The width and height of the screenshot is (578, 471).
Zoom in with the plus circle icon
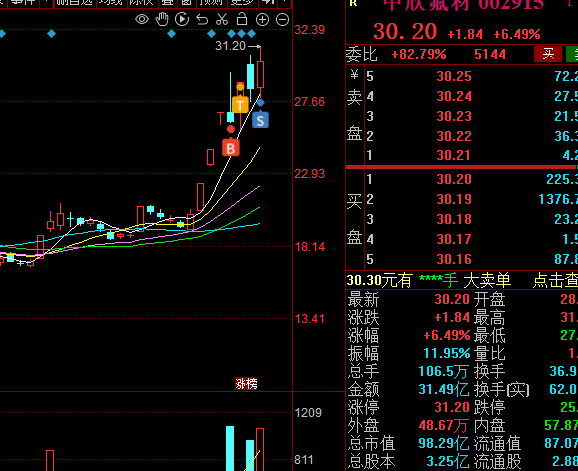click(x=262, y=19)
